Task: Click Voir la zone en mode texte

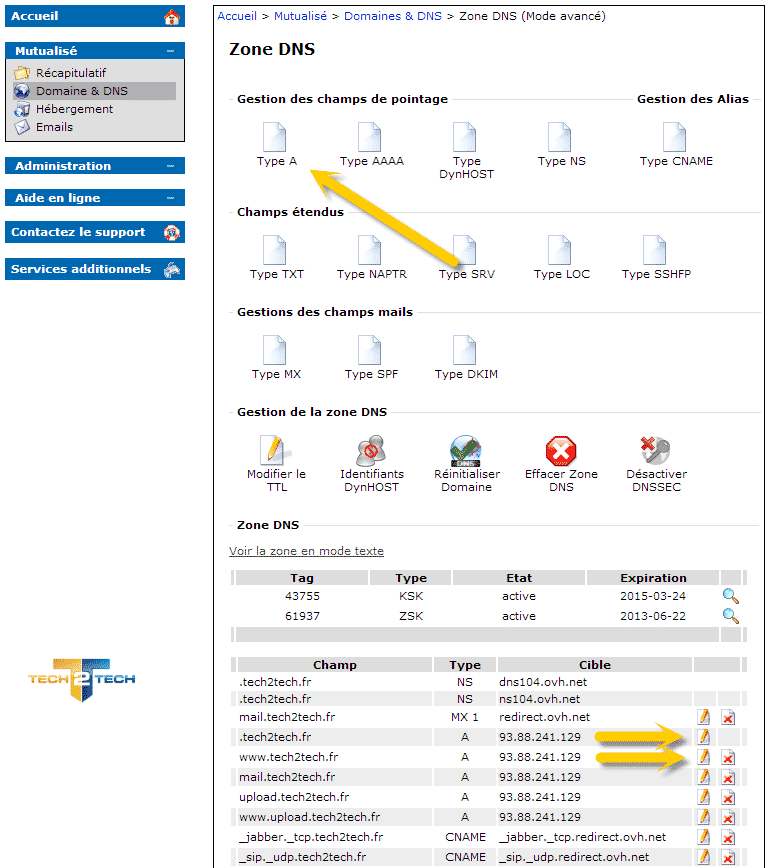Action: [306, 551]
